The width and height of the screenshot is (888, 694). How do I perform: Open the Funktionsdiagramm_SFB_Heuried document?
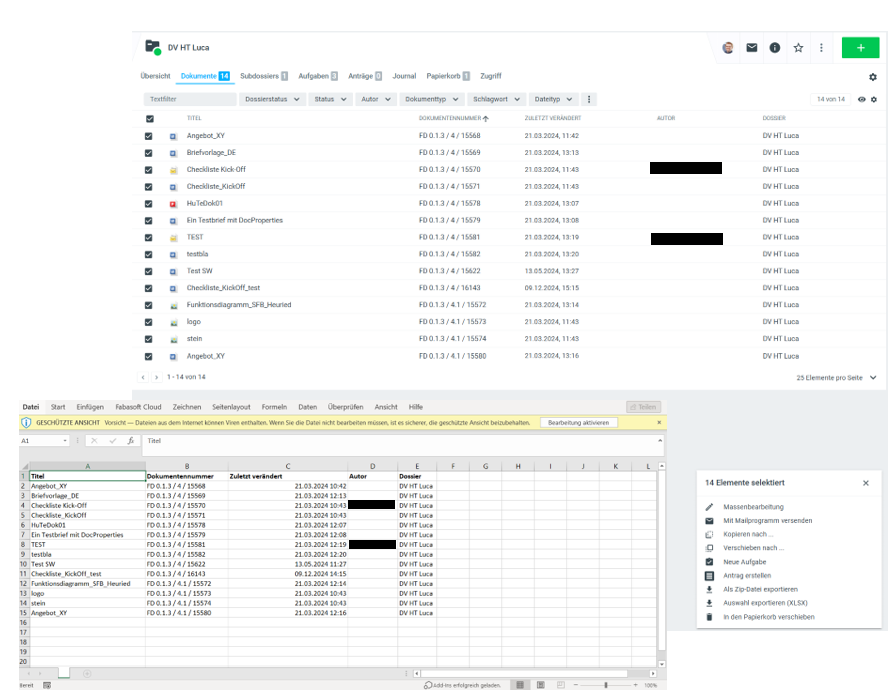(x=238, y=305)
